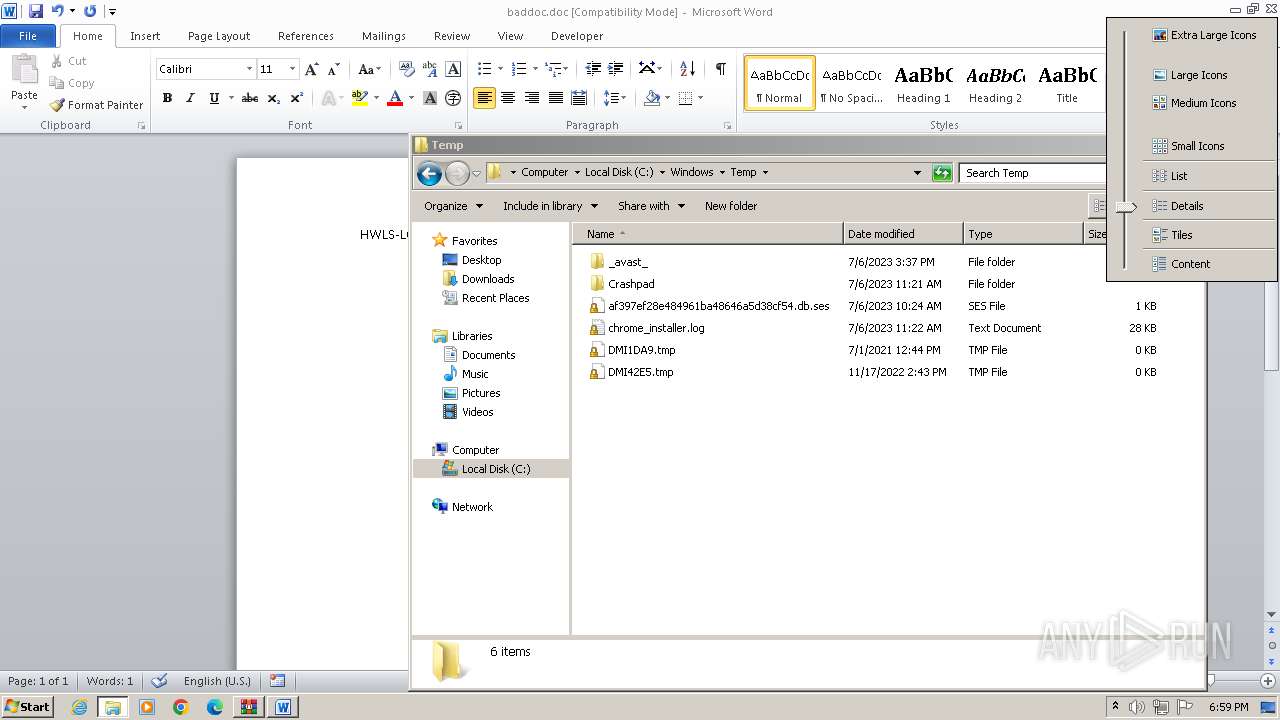Screen dimensions: 1280x720
Task: Expand the Borders dropdown arrow
Action: [700, 98]
